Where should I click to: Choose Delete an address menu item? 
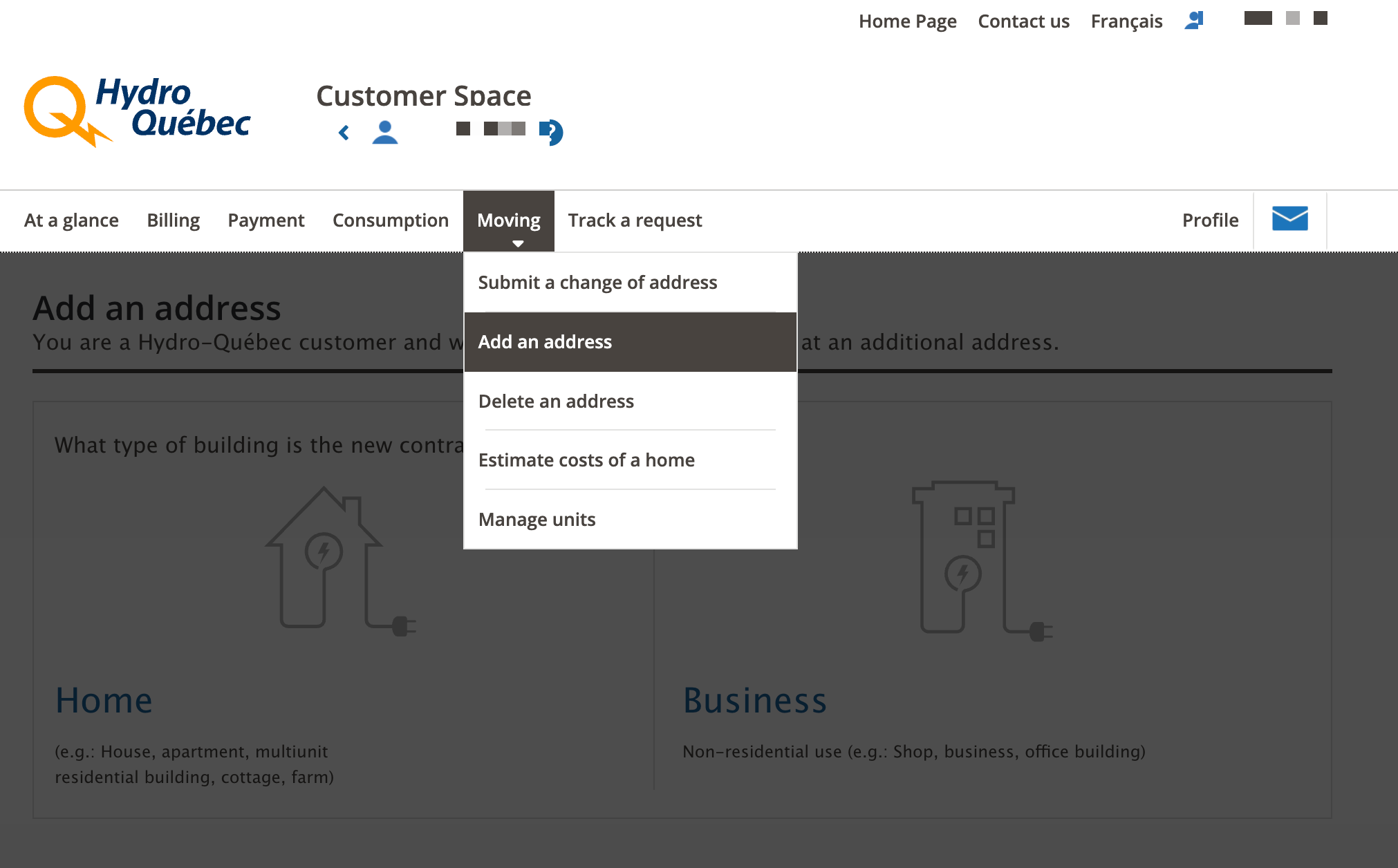coord(631,402)
